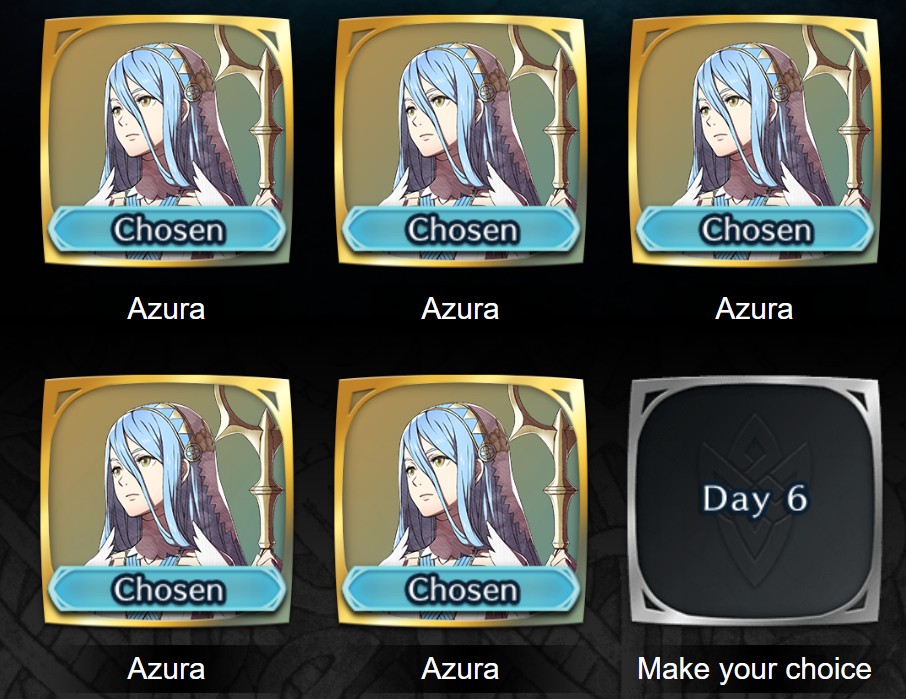This screenshot has height=699, width=906.
Task: Click Chosen badge on top-middle portrait
Action: pos(461,230)
